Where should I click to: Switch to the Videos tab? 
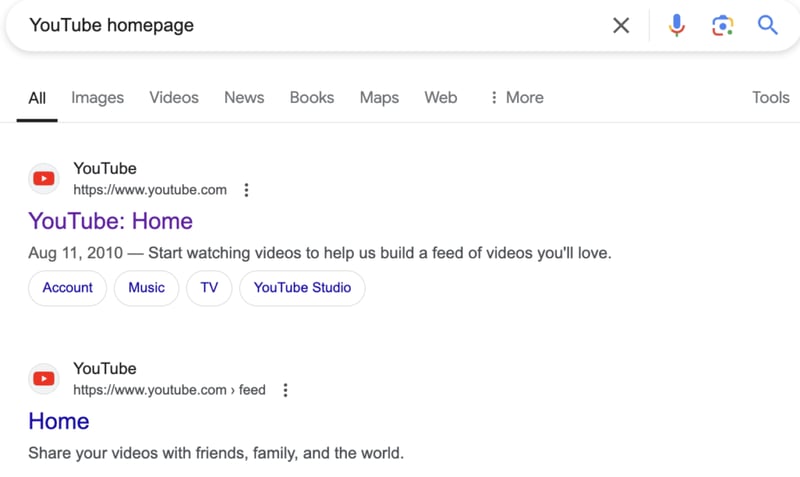(174, 97)
